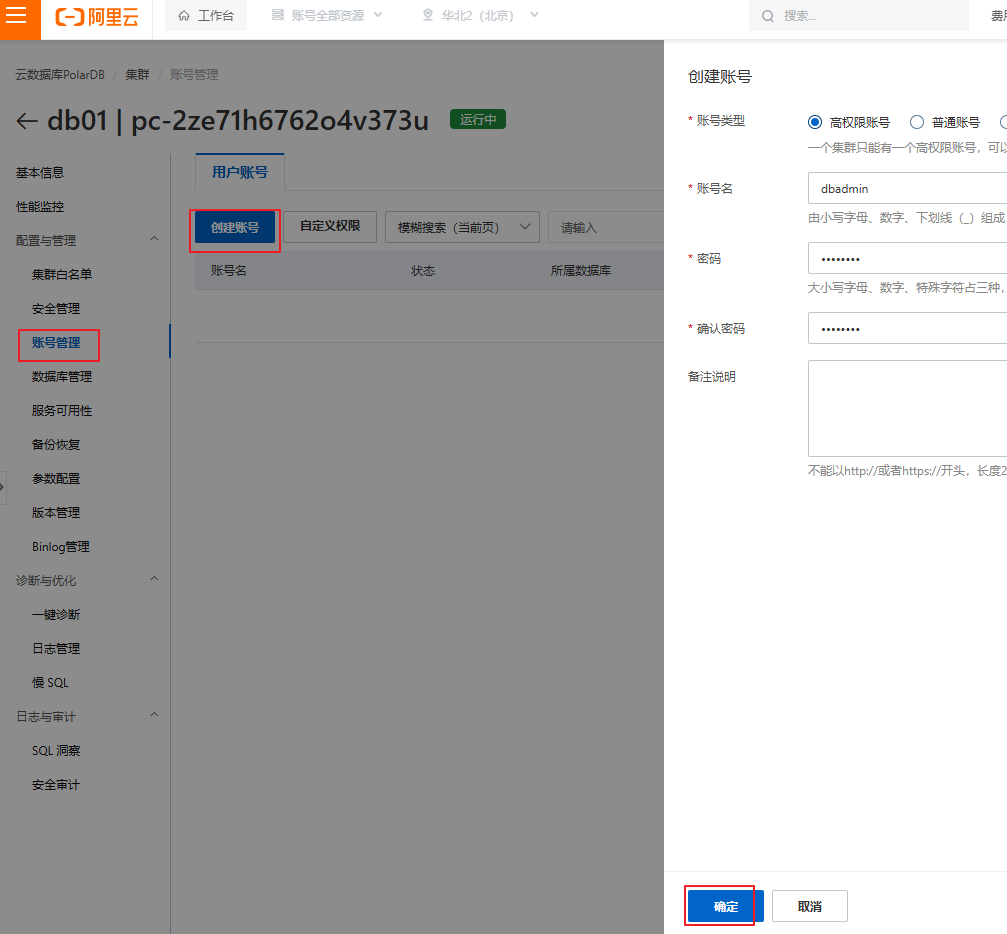Viewport: 1007px width, 934px height.
Task: Go to the 集群 breadcrumb link
Action: tap(137, 75)
